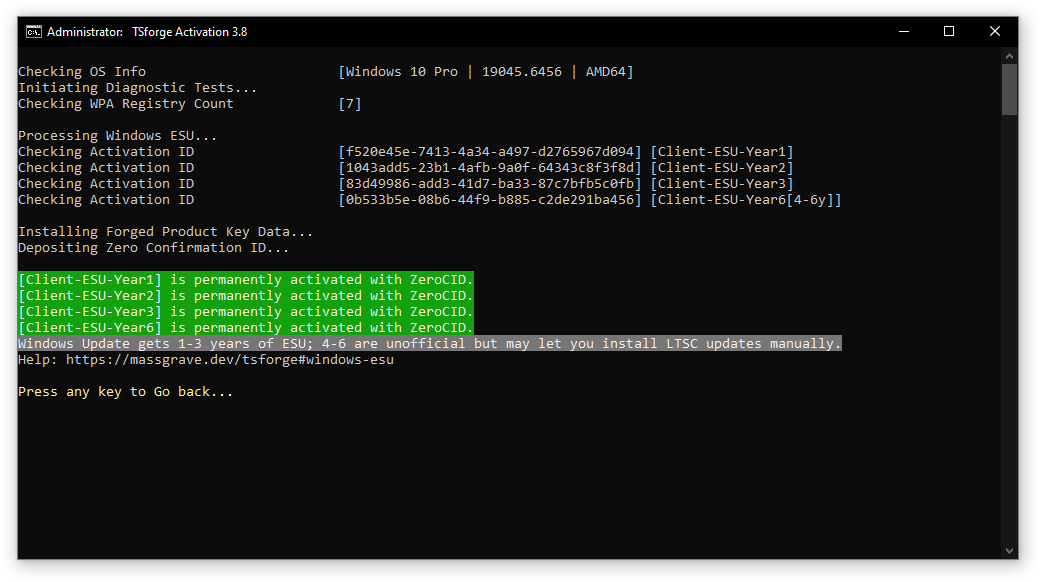The width and height of the screenshot is (1040, 582).
Task: Click the green Client-ESU-Year3 activated line
Action: coord(245,312)
